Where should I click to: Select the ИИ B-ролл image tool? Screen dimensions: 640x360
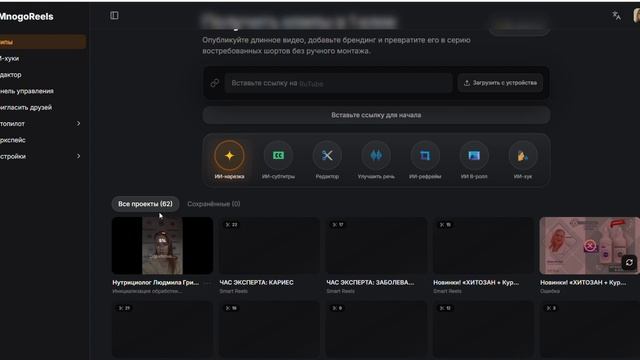pyautogui.click(x=474, y=156)
